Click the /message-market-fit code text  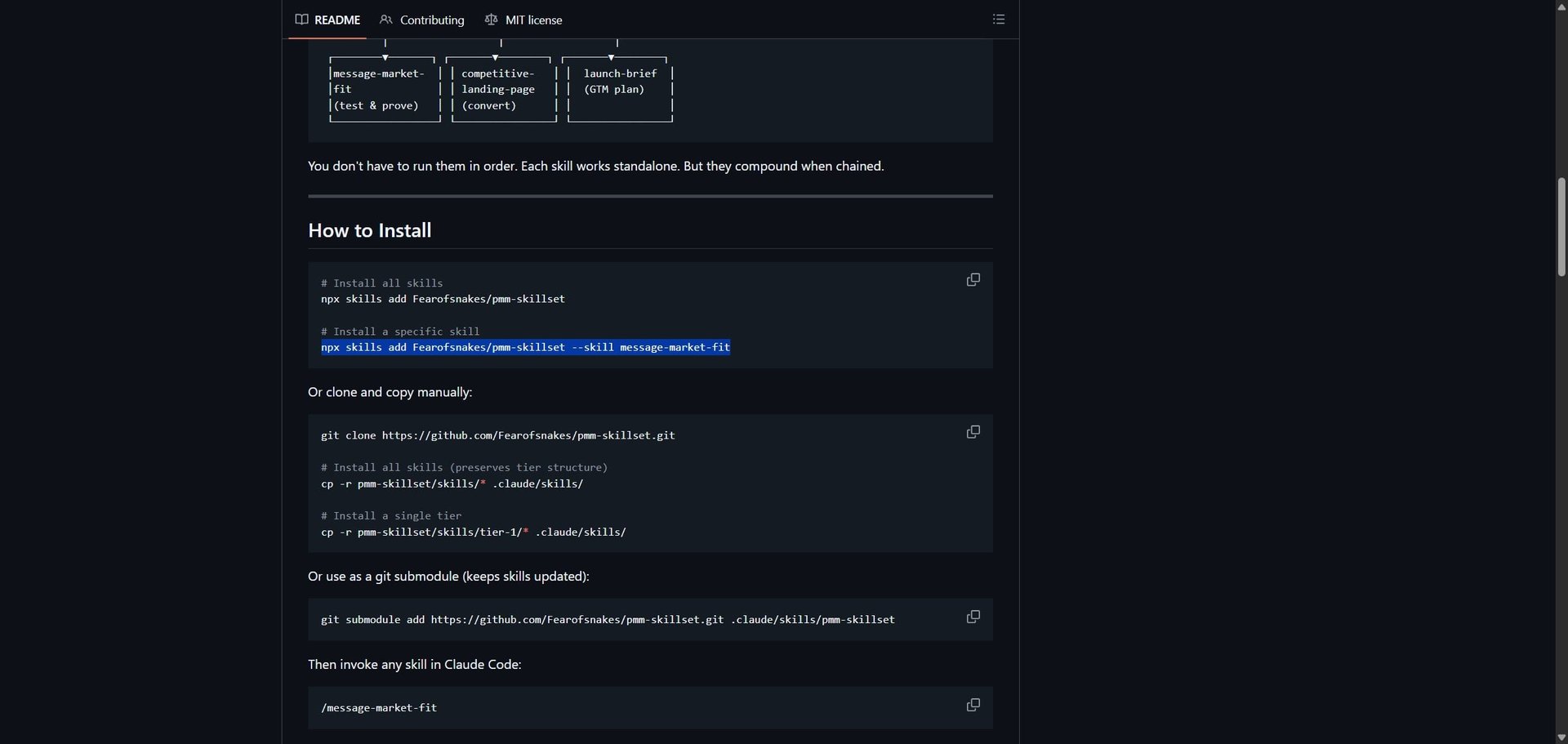tap(379, 708)
